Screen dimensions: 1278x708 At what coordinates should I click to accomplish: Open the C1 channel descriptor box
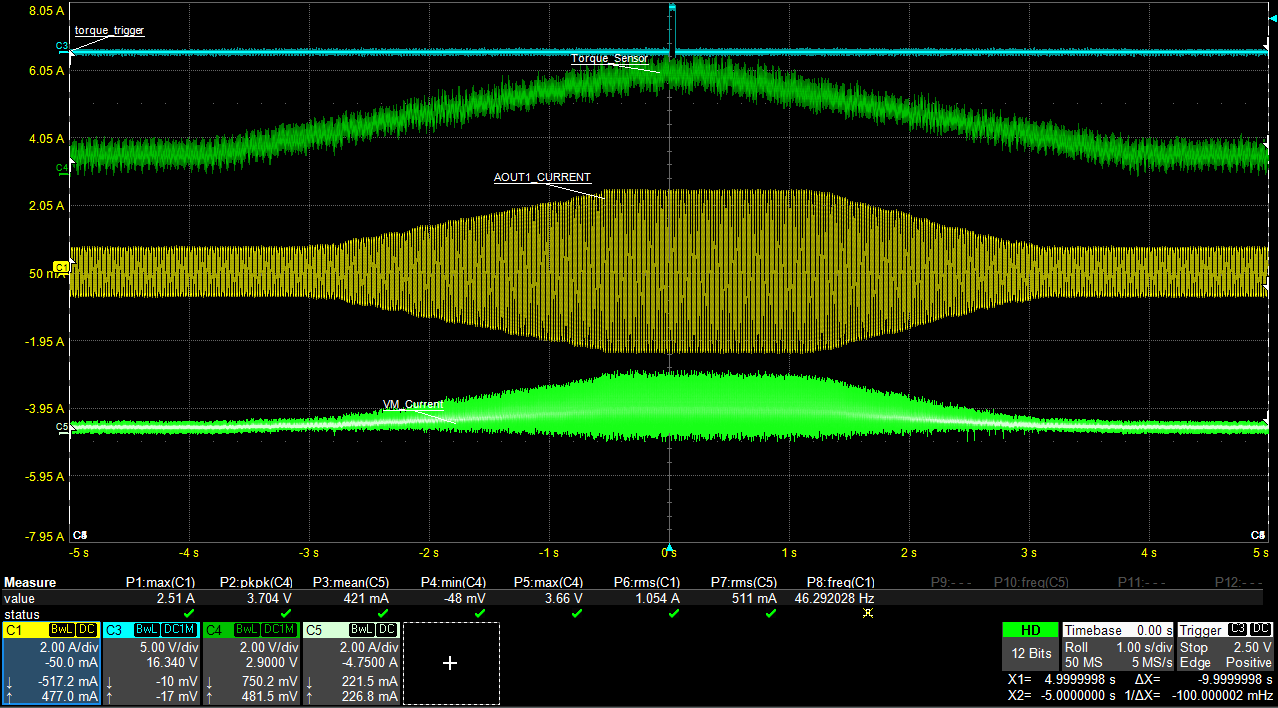click(x=50, y=661)
